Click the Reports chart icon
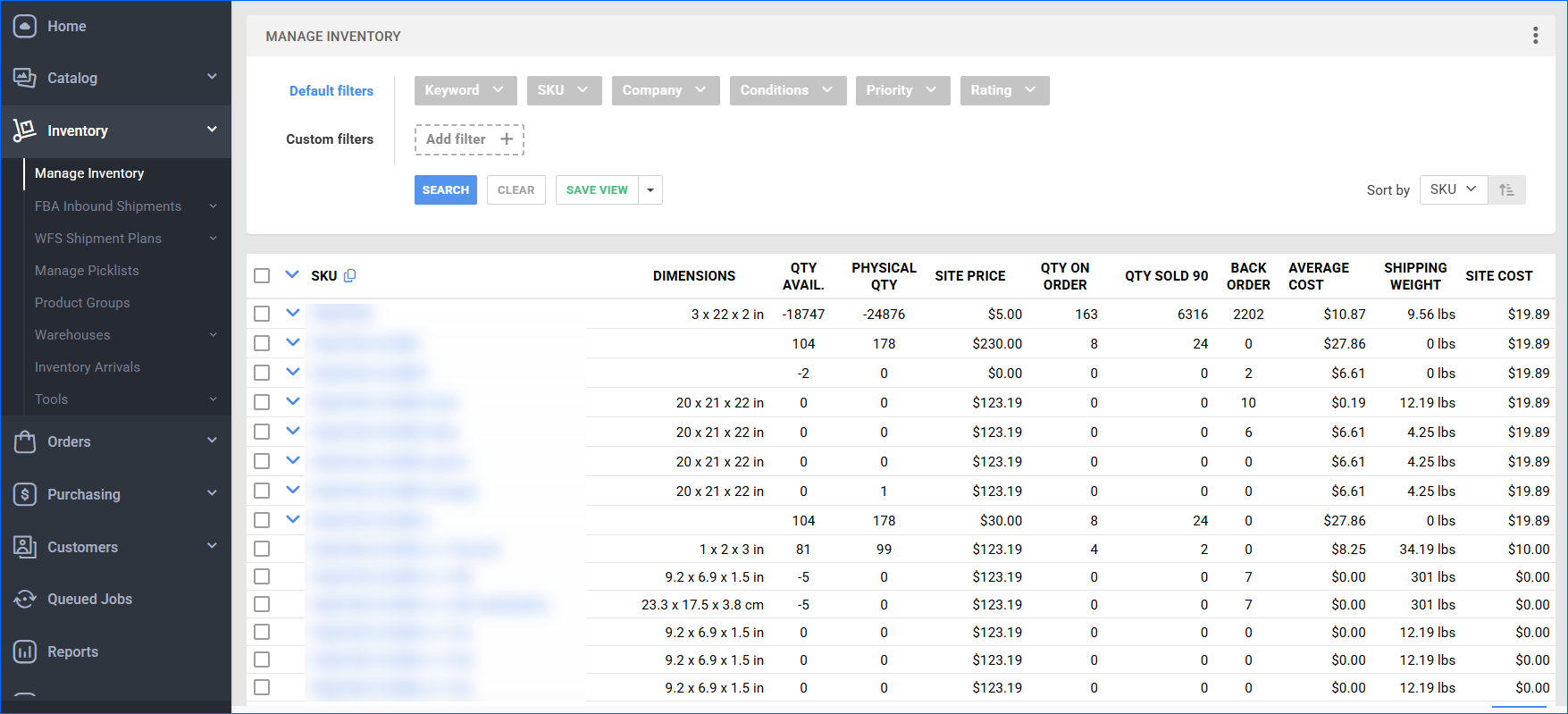The image size is (1568, 714). (x=25, y=651)
